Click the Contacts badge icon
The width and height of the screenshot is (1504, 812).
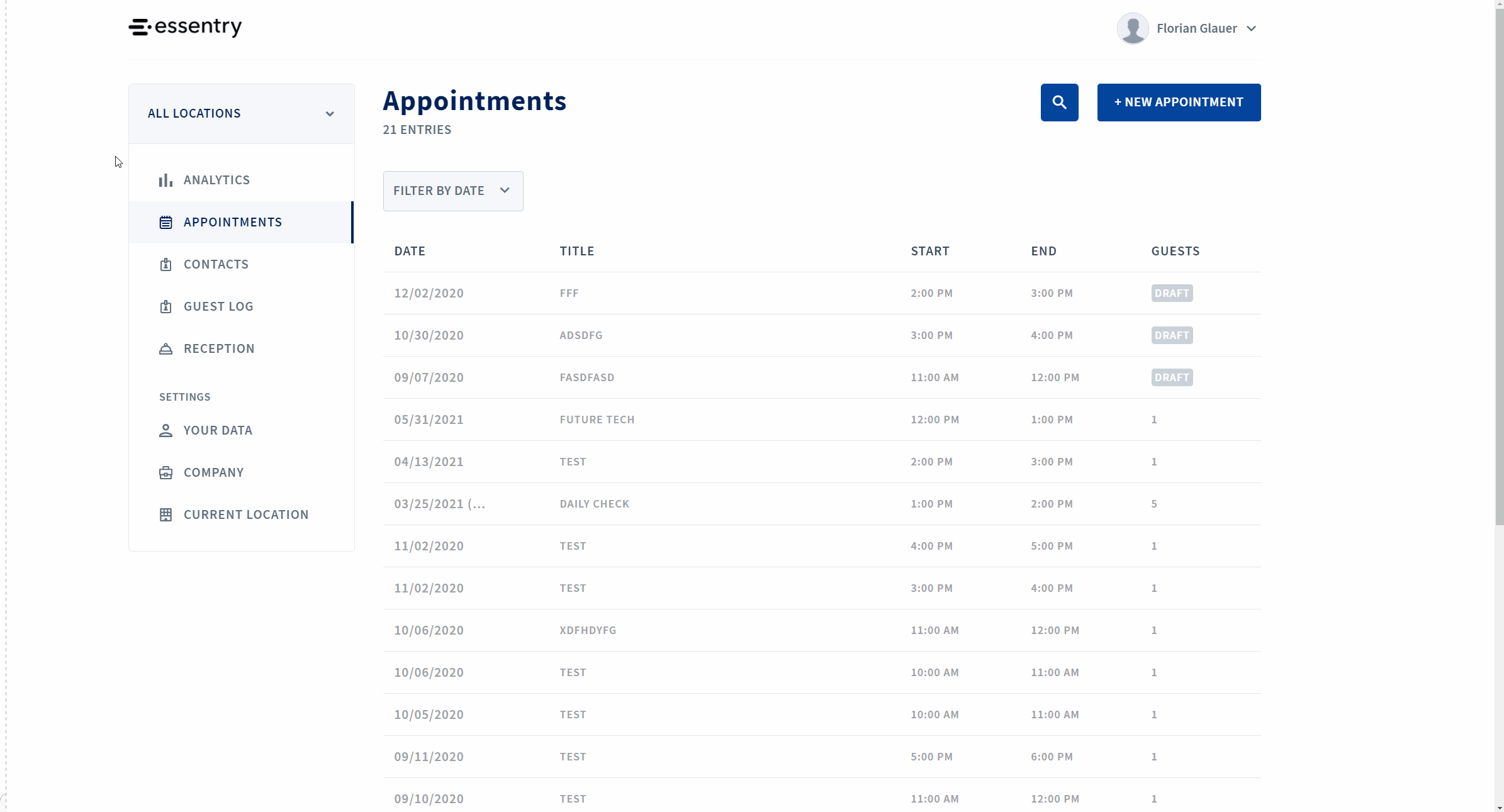[x=166, y=265]
